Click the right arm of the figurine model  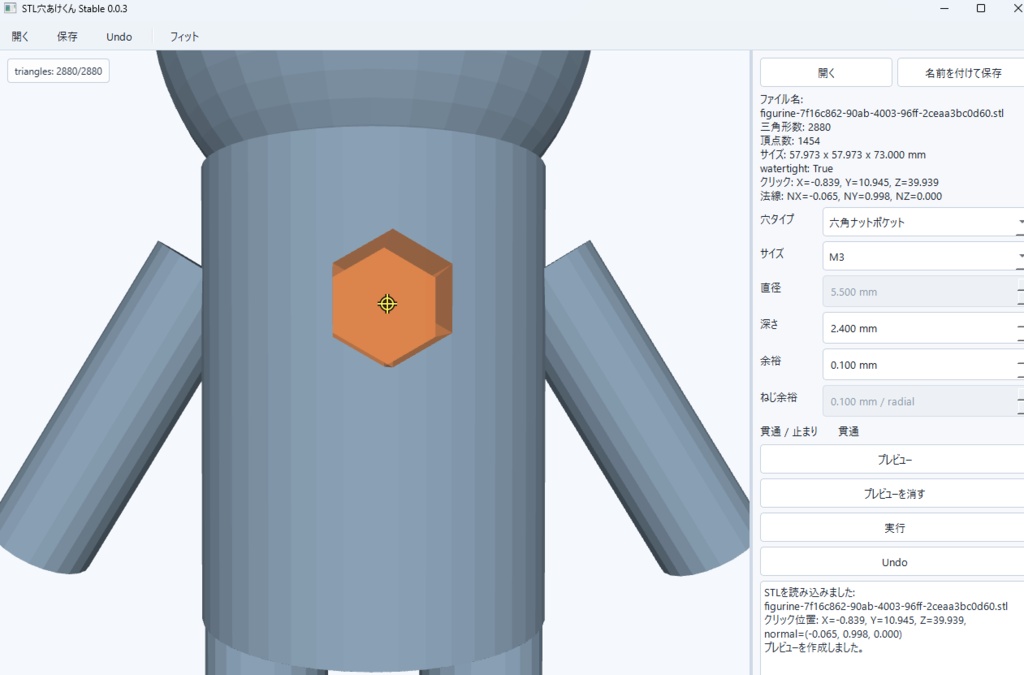643,411
